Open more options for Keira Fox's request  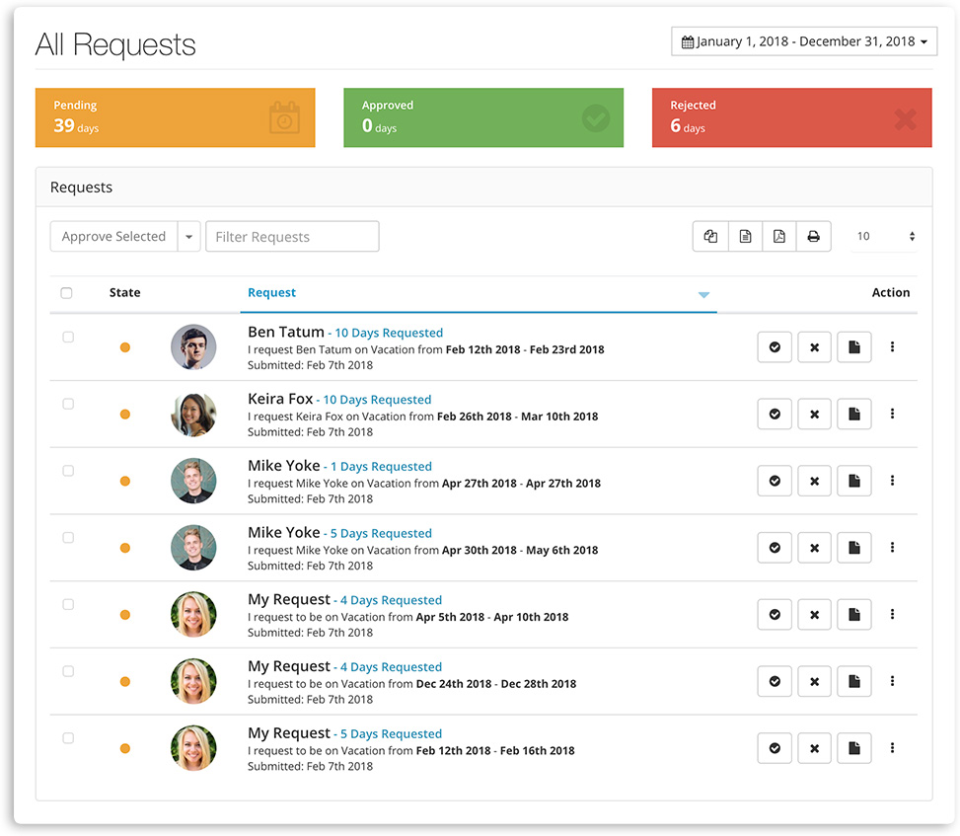(892, 414)
